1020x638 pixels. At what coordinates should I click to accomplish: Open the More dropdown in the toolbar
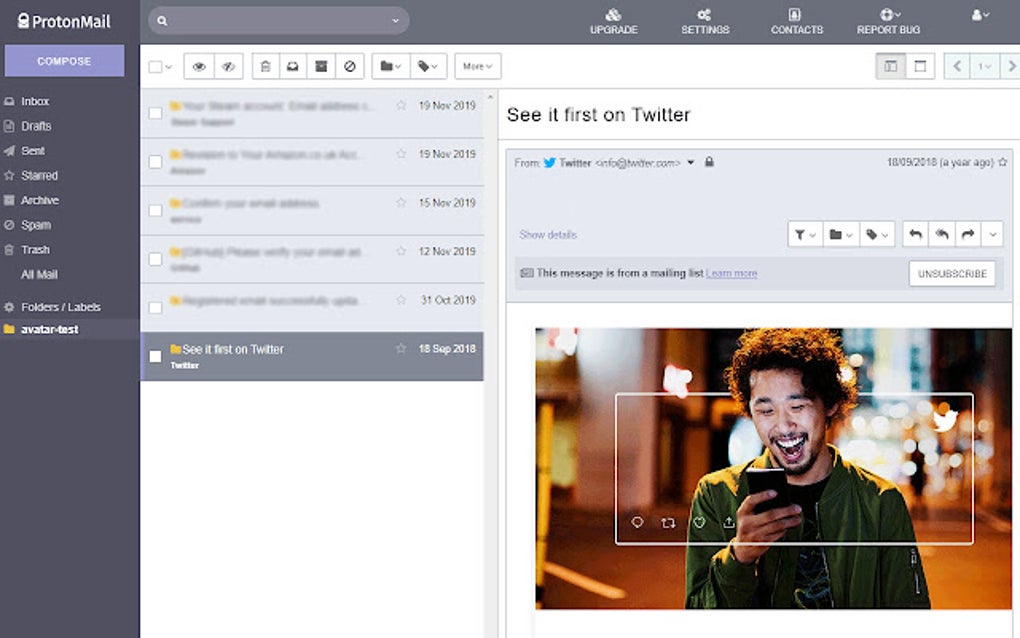coord(477,65)
